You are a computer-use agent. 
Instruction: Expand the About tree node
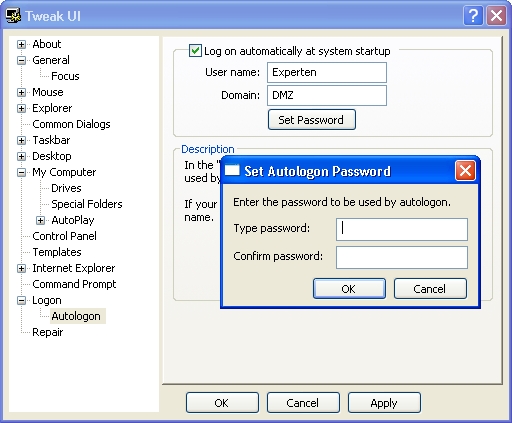point(21,44)
